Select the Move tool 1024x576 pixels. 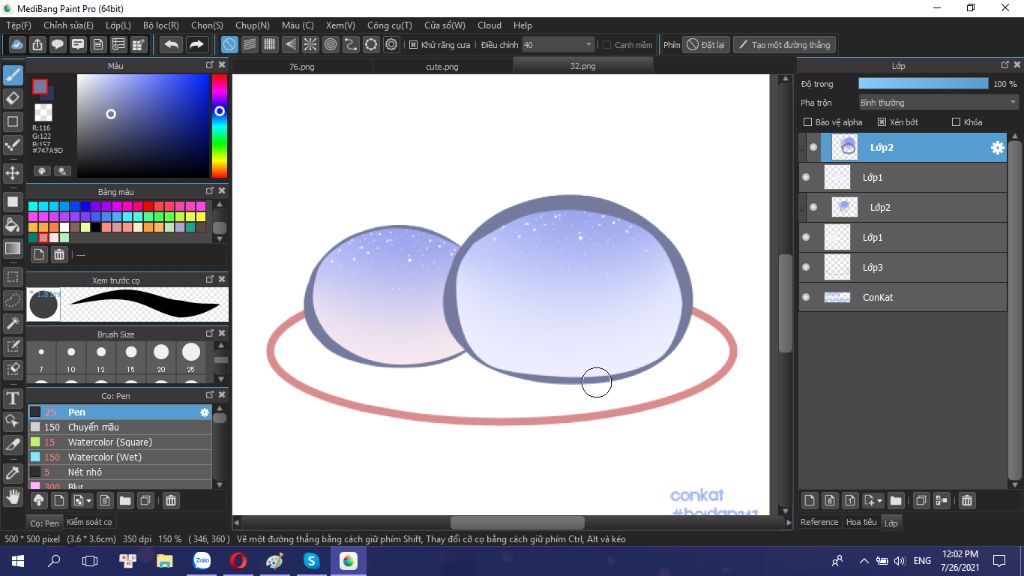click(12, 173)
